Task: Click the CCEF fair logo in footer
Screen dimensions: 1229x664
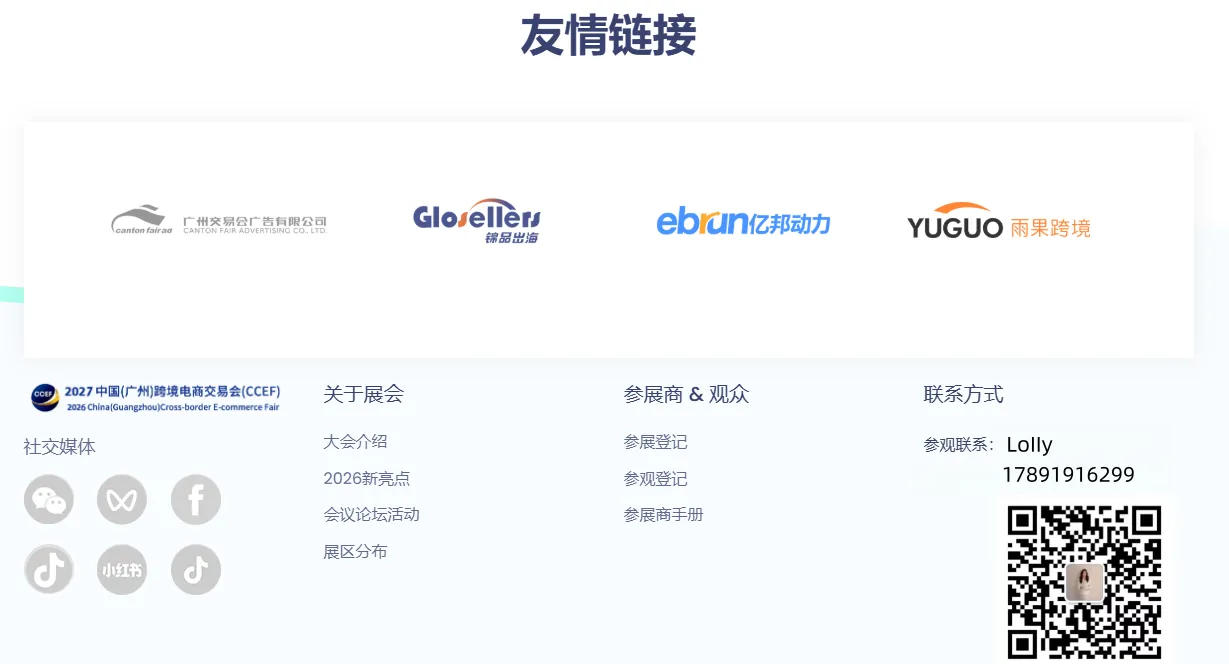Action: pos(155,398)
